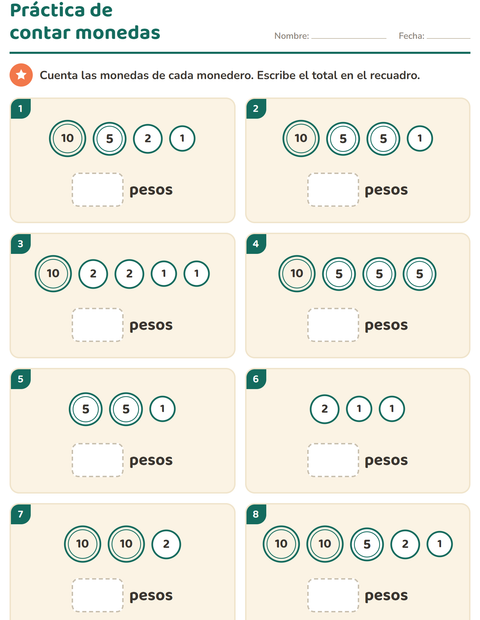Click the 10 coin in exercise 4
The image size is (480, 620).
297,274
